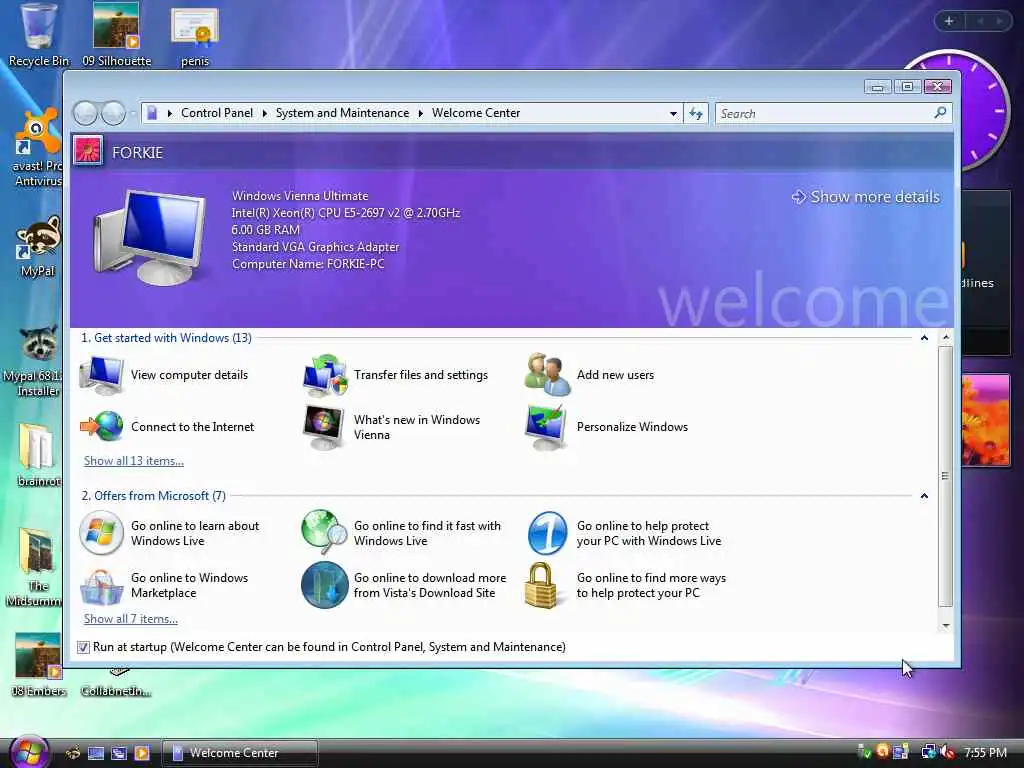The image size is (1024, 768).
Task: Click the padlock protect your PC icon
Action: [x=541, y=585]
